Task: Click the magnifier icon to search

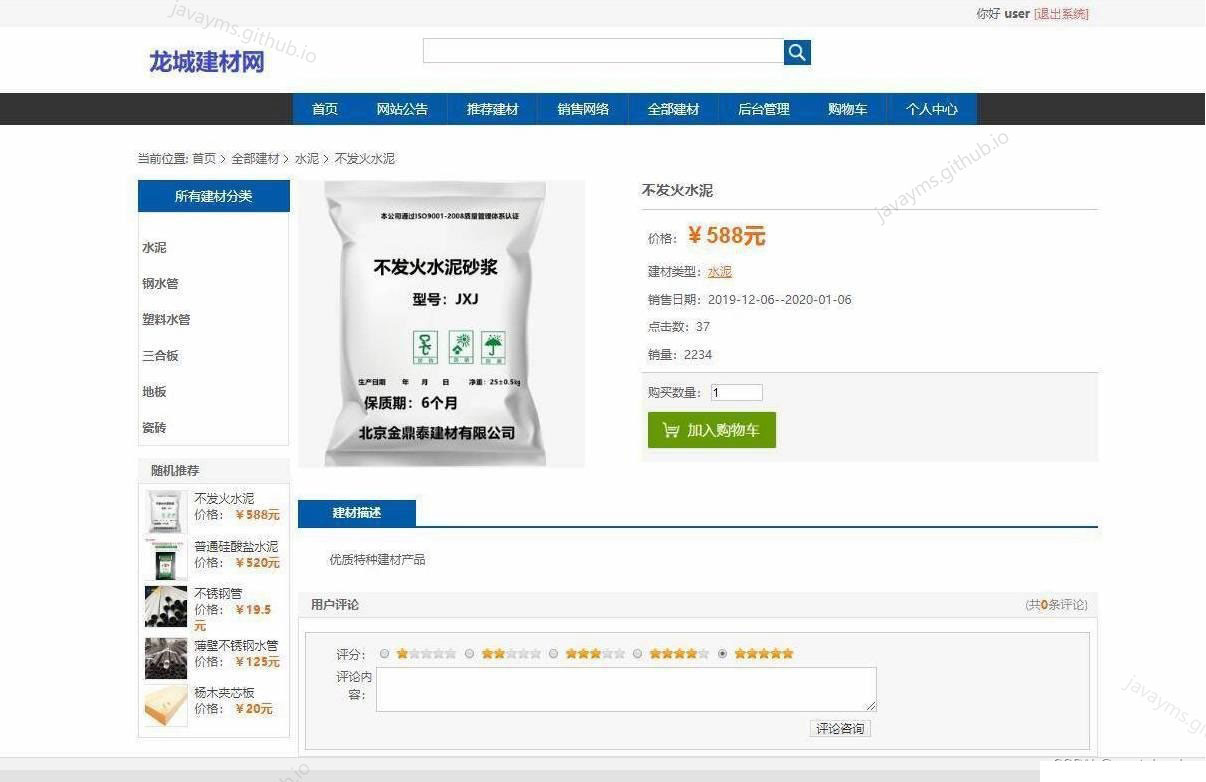Action: click(797, 51)
